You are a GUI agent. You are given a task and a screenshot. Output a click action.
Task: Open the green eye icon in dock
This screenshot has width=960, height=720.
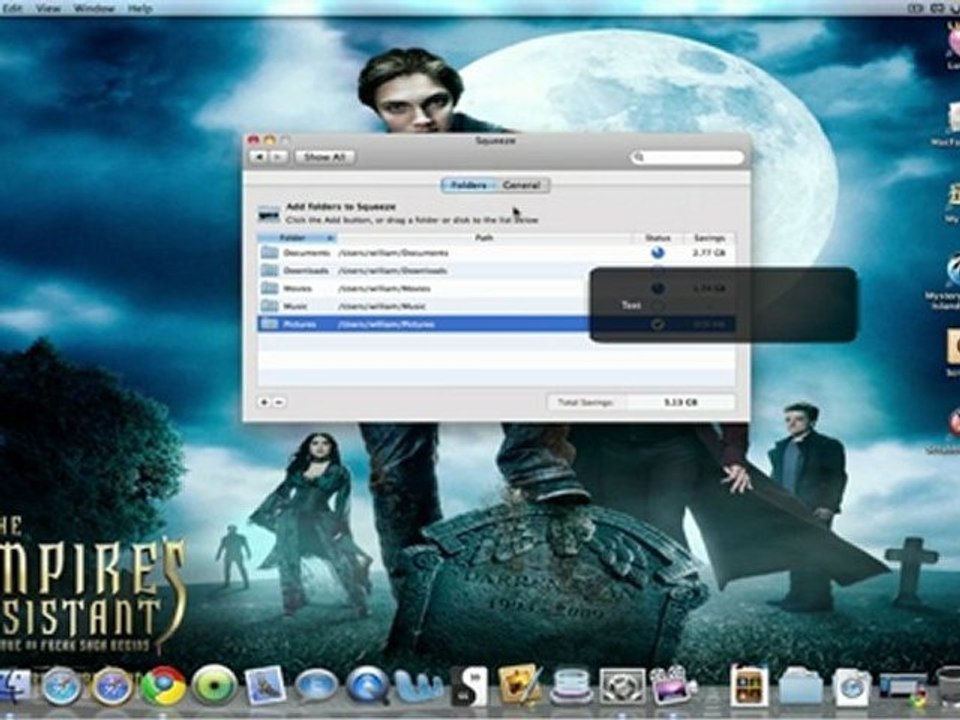tap(214, 685)
